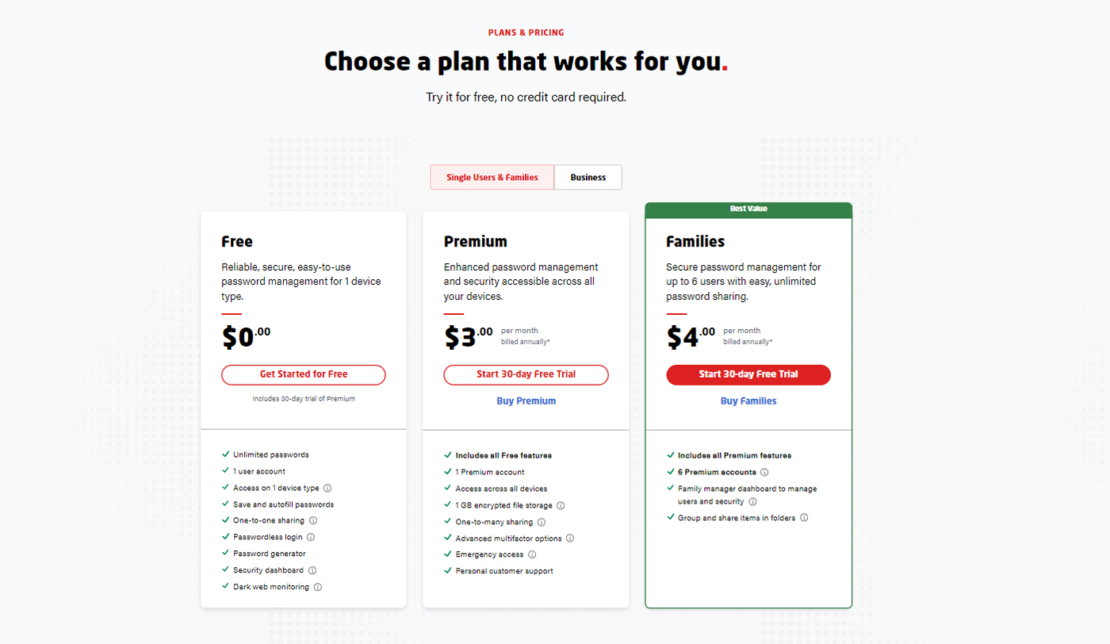This screenshot has width=1110, height=644.
Task: Click the Best Value banner on Families card
Action: click(x=748, y=209)
